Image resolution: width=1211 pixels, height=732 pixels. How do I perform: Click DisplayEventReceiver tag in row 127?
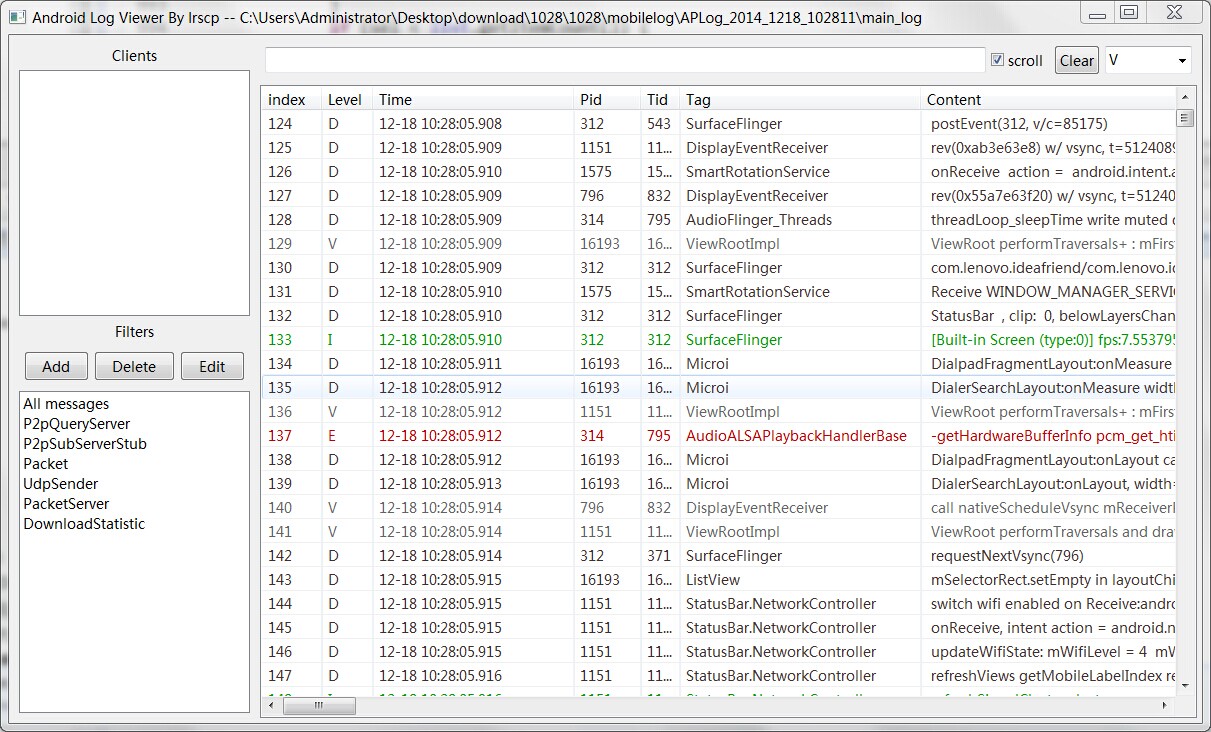[x=757, y=196]
